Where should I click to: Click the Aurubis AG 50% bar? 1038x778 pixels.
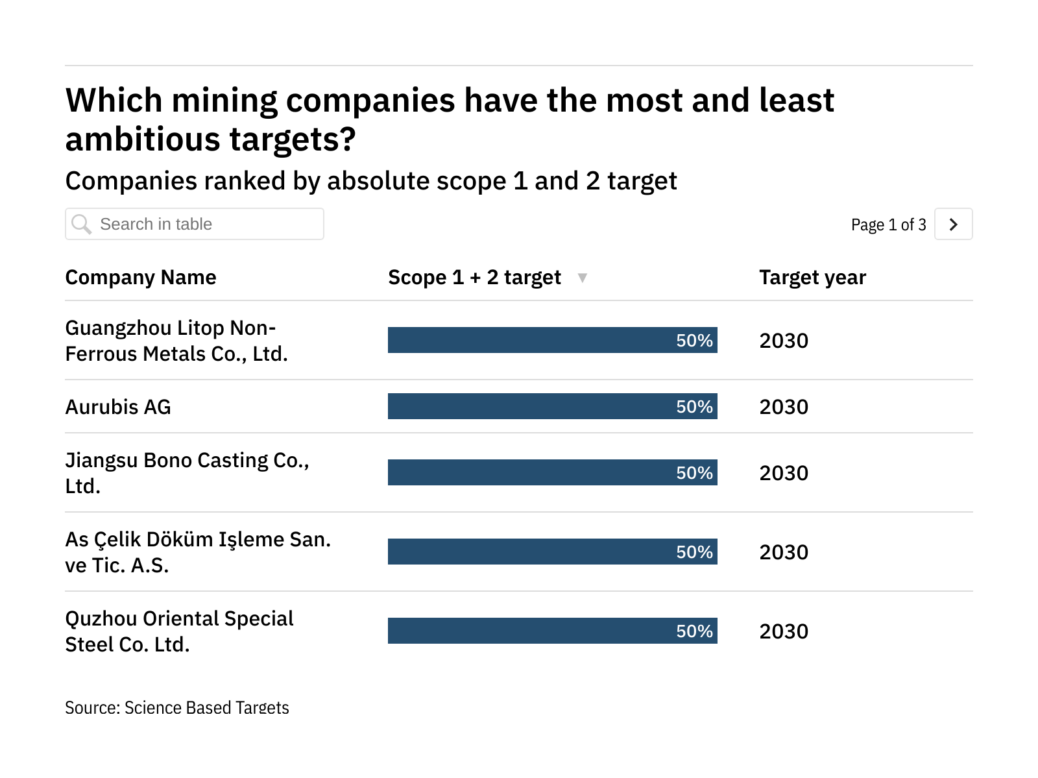[552, 407]
